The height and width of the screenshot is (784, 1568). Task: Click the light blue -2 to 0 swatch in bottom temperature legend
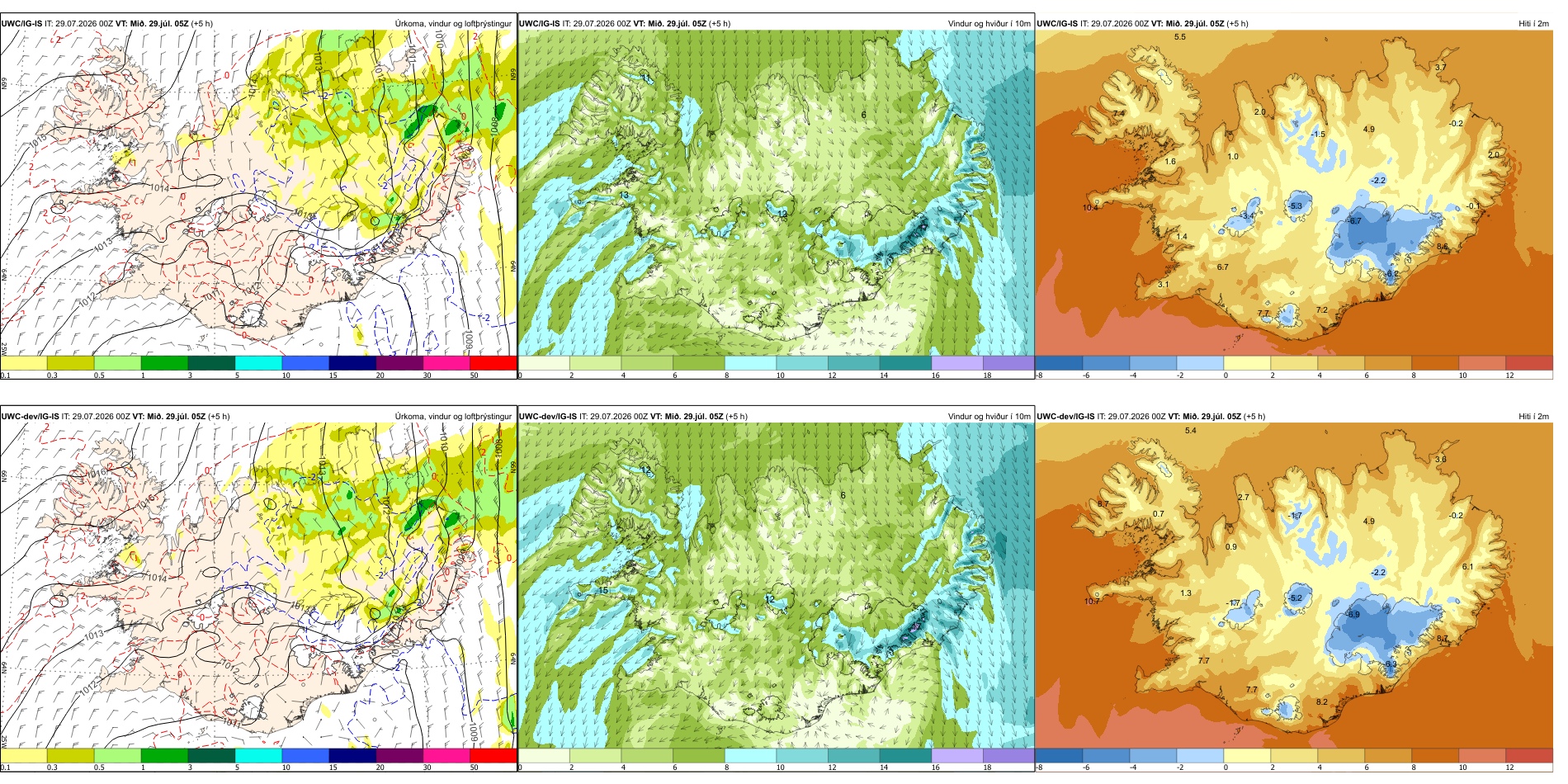[x=1200, y=755]
